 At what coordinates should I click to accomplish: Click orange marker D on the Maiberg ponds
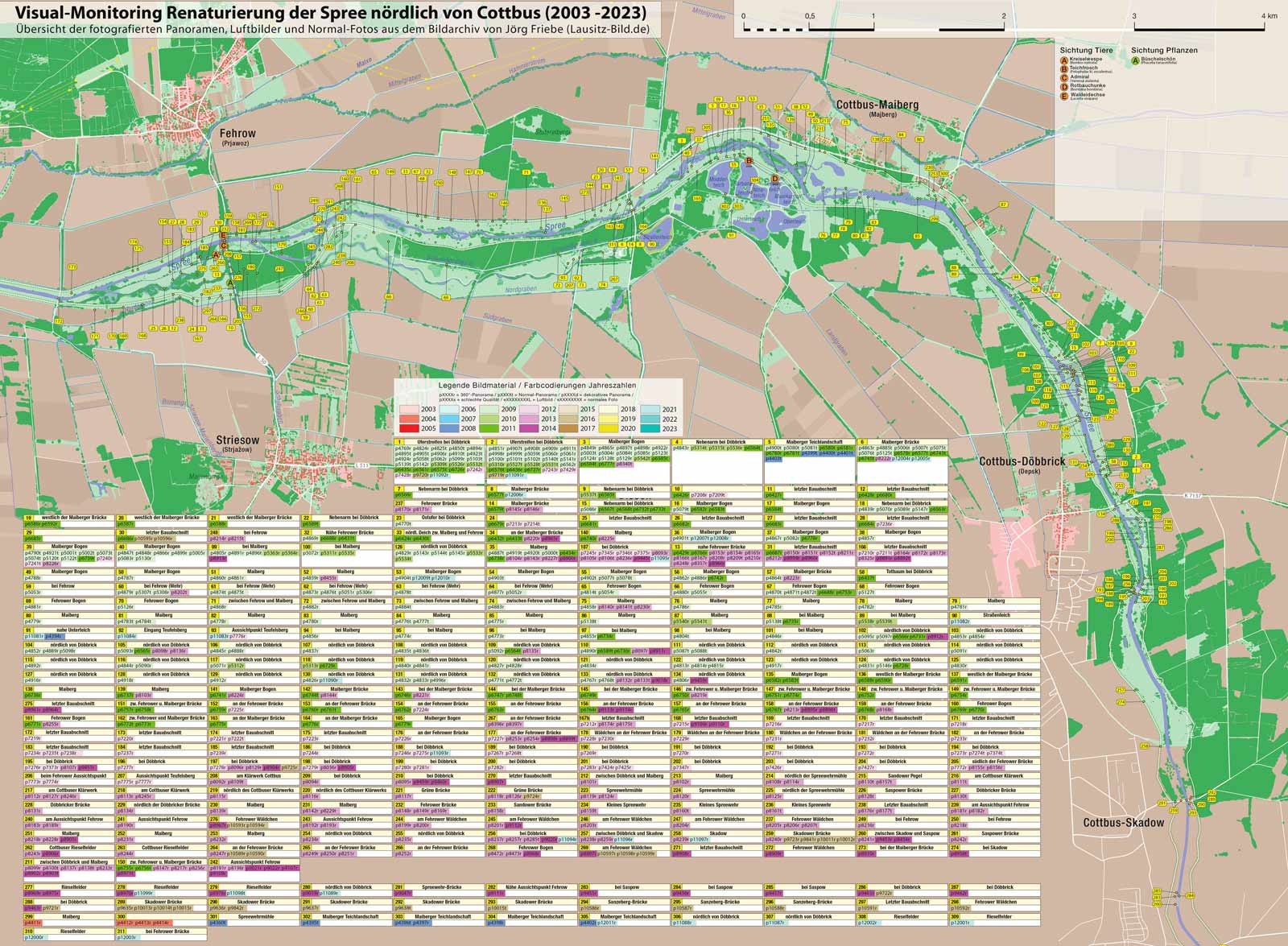coord(775,179)
